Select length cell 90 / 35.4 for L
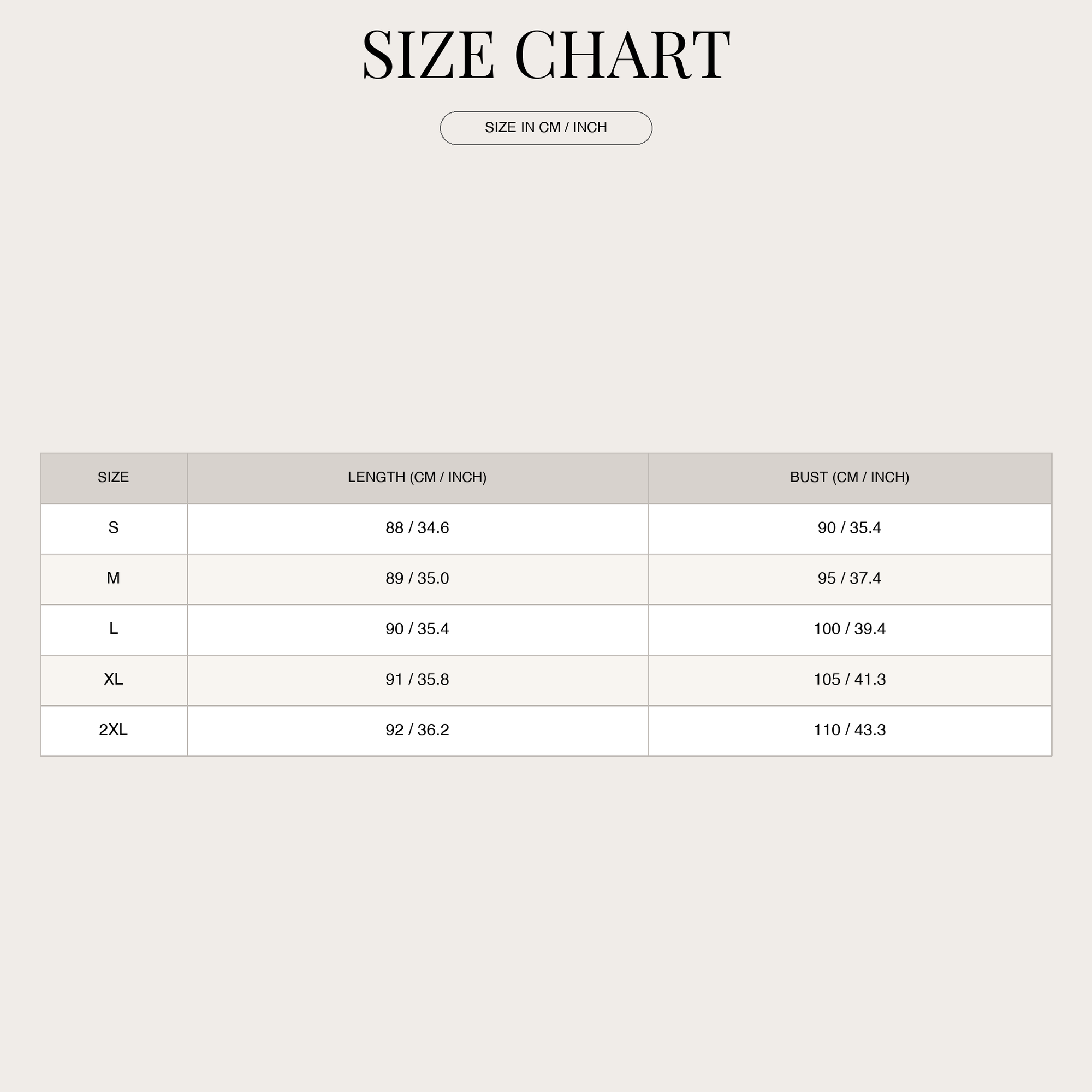Viewport: 1092px width, 1092px height. [418, 629]
